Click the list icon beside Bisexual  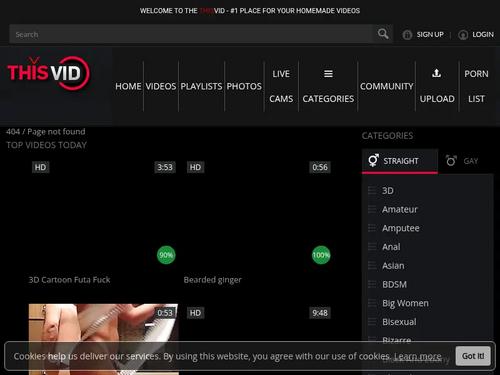(372, 322)
